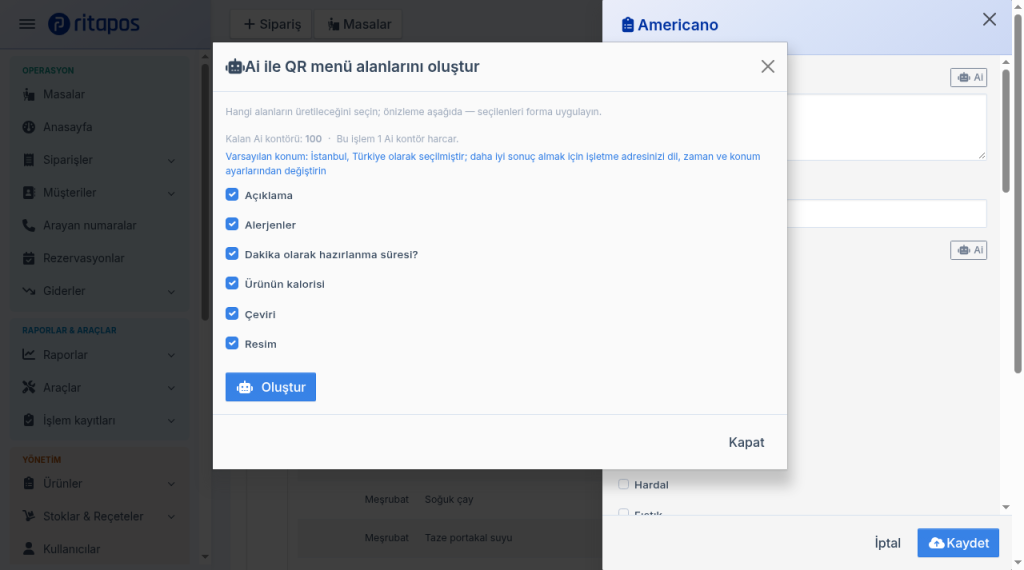Screen dimensions: 1024x570
Task: Open the Masalar top tab
Action: click(x=358, y=24)
